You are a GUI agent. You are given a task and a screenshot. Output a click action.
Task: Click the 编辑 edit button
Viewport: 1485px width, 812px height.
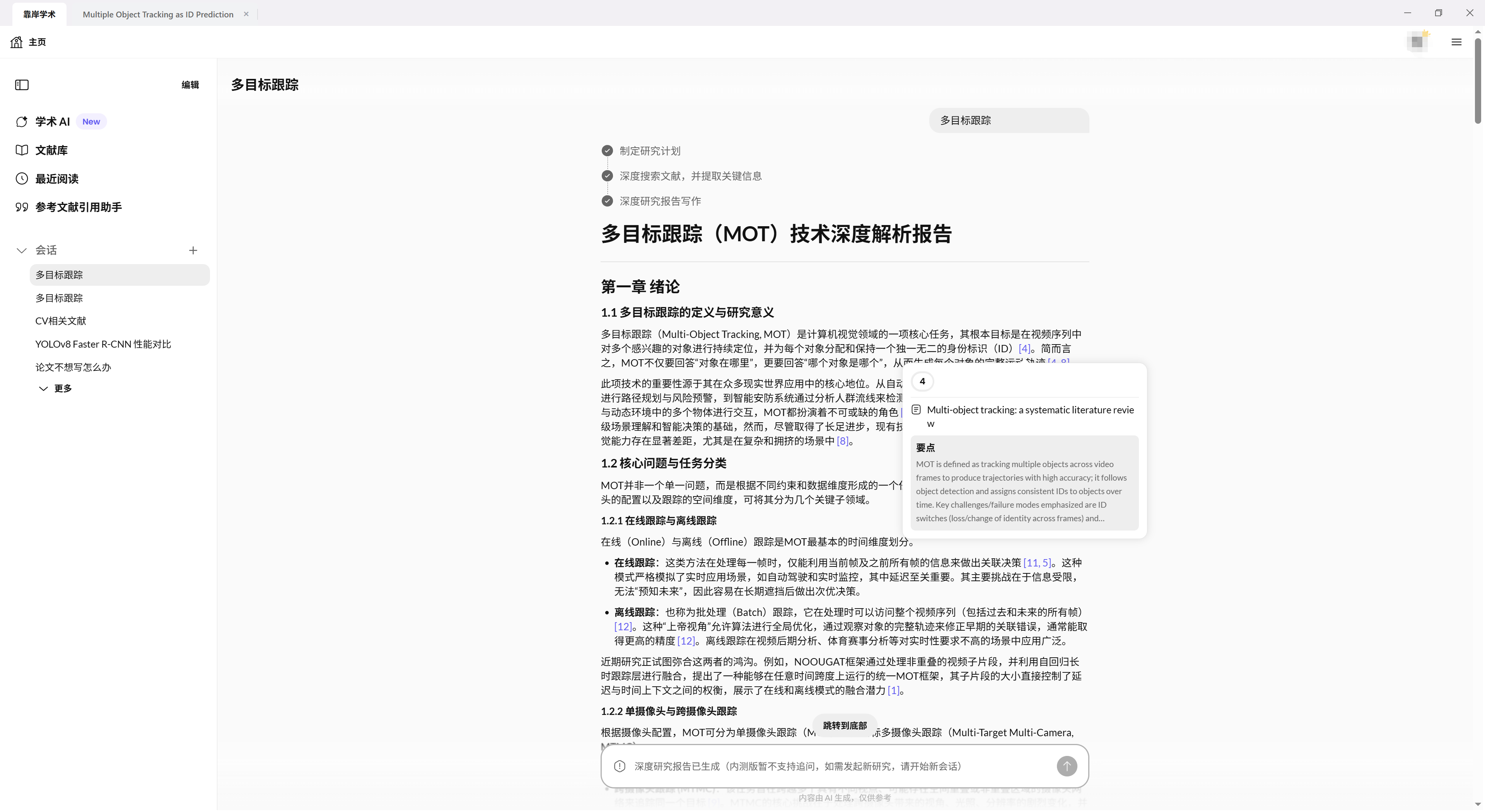click(189, 85)
